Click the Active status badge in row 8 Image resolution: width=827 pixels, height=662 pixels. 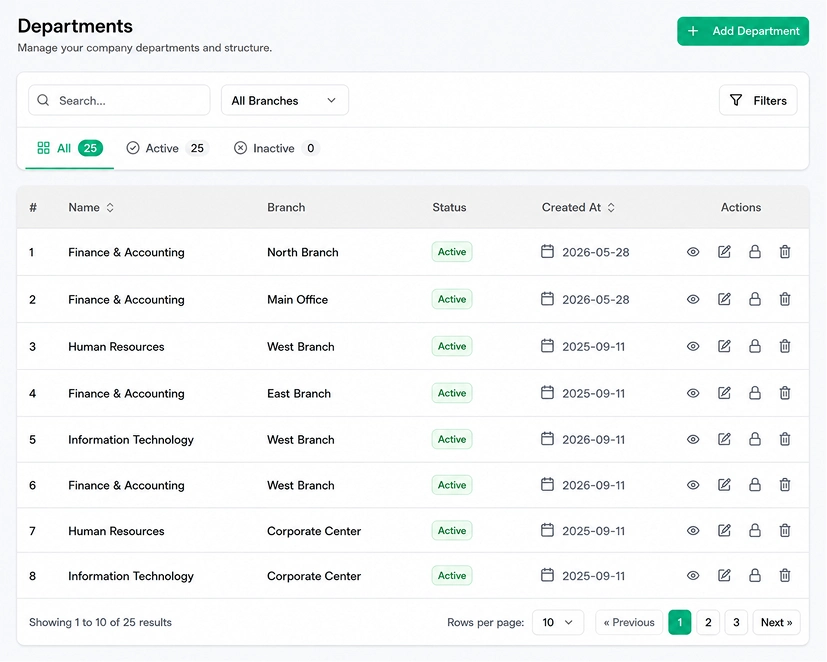[x=452, y=575]
